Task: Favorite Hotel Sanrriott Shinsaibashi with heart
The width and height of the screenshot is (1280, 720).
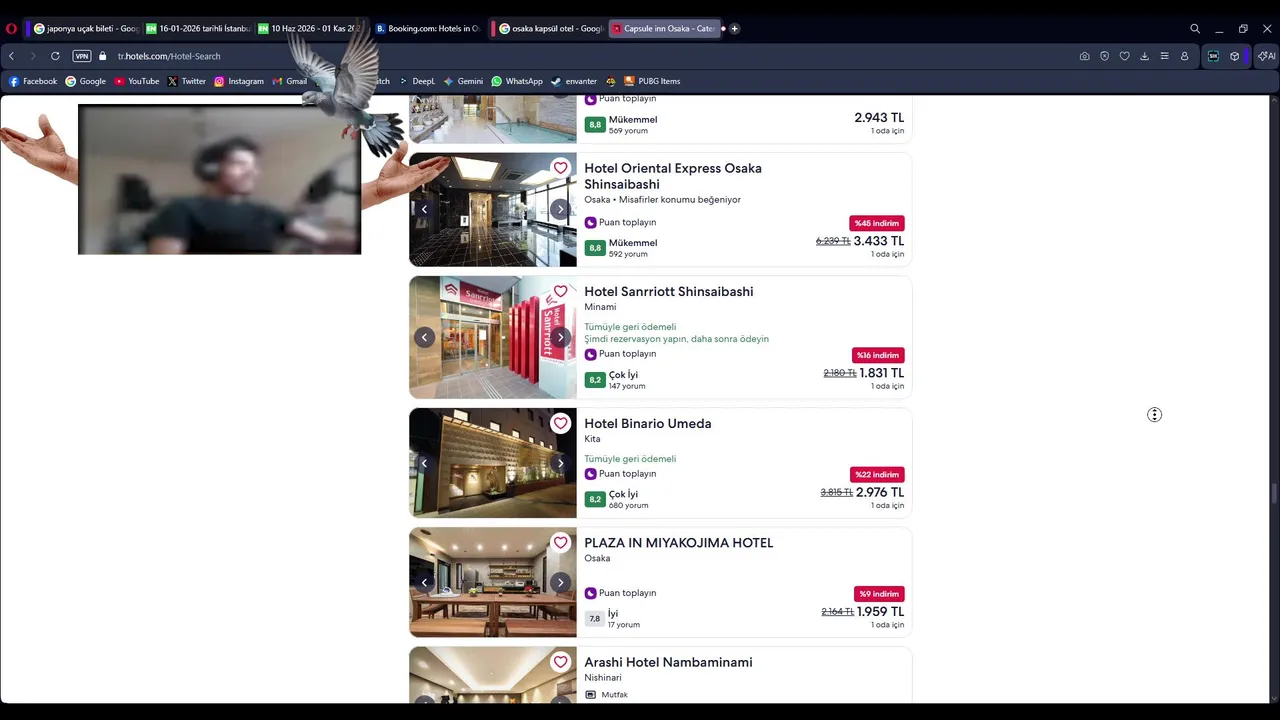Action: [x=560, y=292]
